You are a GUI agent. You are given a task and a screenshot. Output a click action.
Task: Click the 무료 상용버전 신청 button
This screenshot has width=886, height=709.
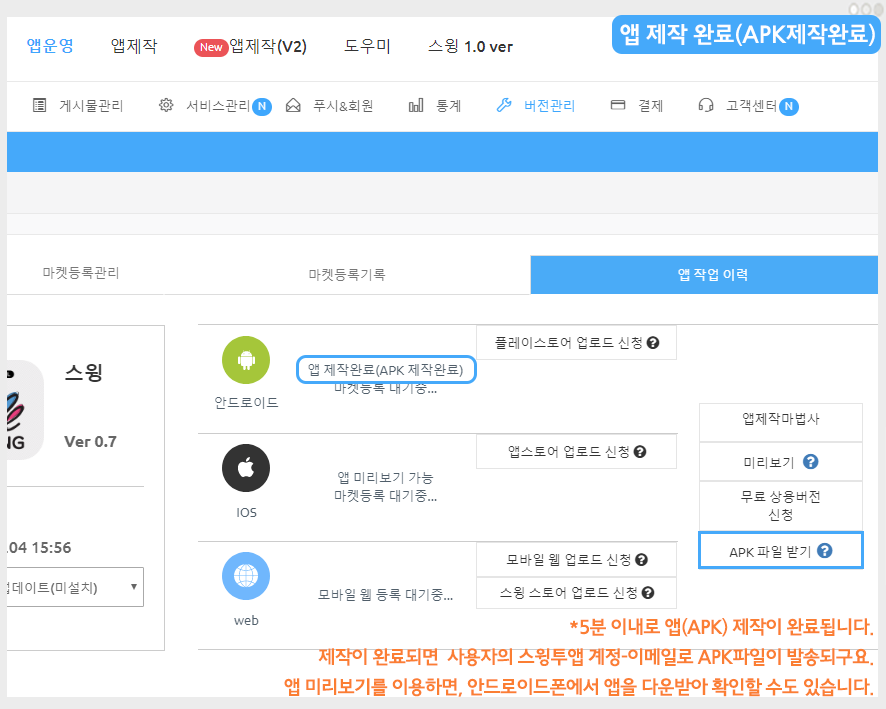click(780, 505)
